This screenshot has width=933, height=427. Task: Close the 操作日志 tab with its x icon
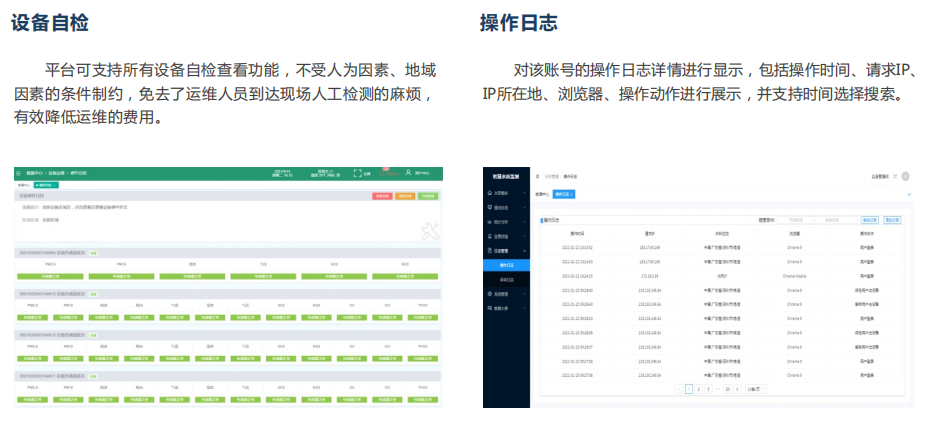tap(571, 193)
